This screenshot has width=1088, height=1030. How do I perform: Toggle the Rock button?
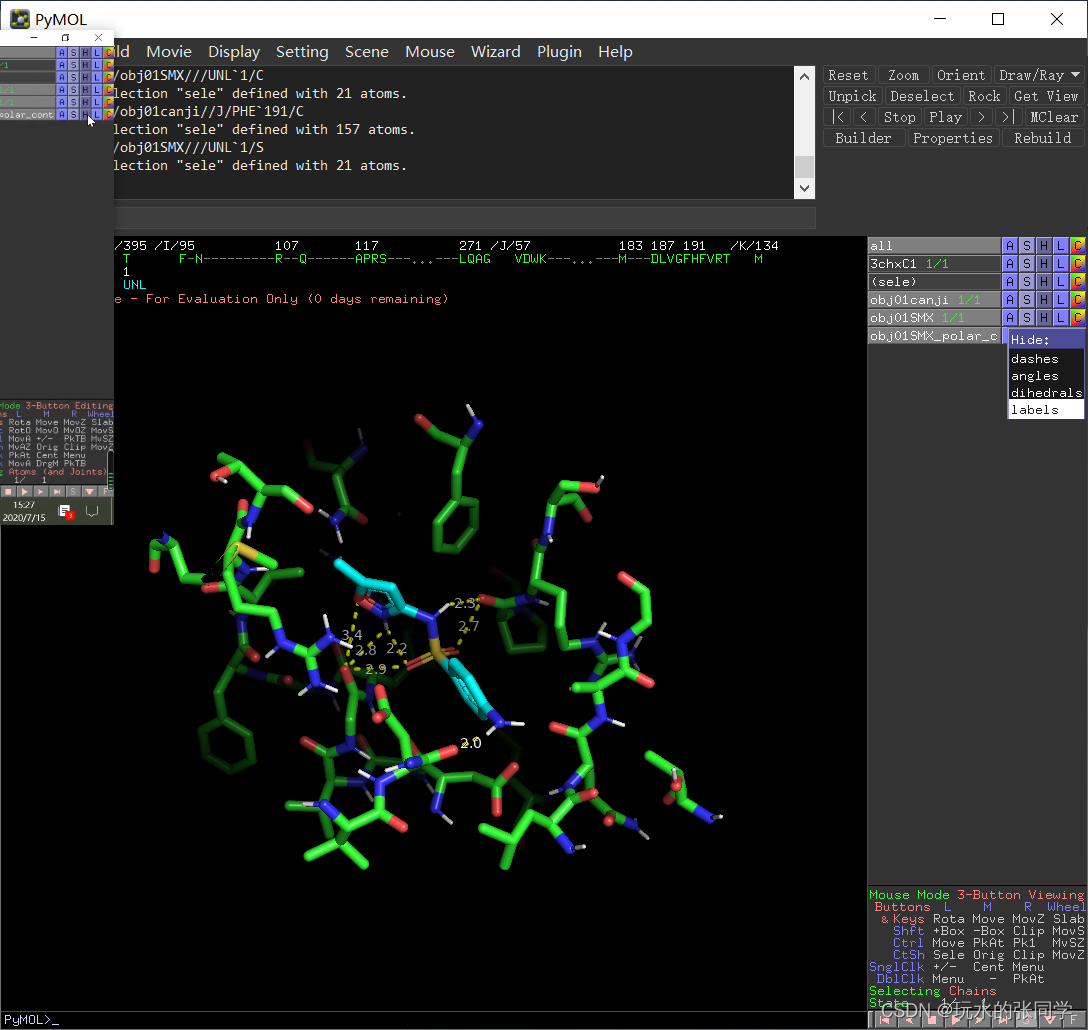tap(984, 96)
